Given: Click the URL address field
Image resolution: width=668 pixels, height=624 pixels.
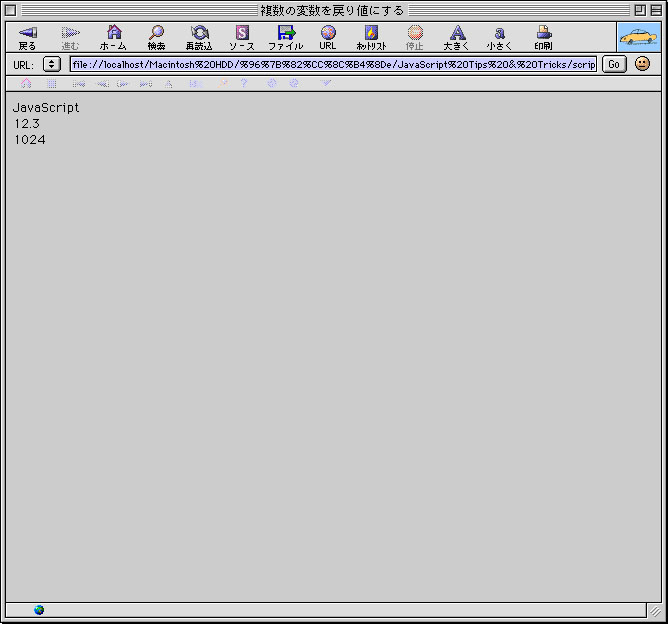Looking at the screenshot, I should pos(333,64).
